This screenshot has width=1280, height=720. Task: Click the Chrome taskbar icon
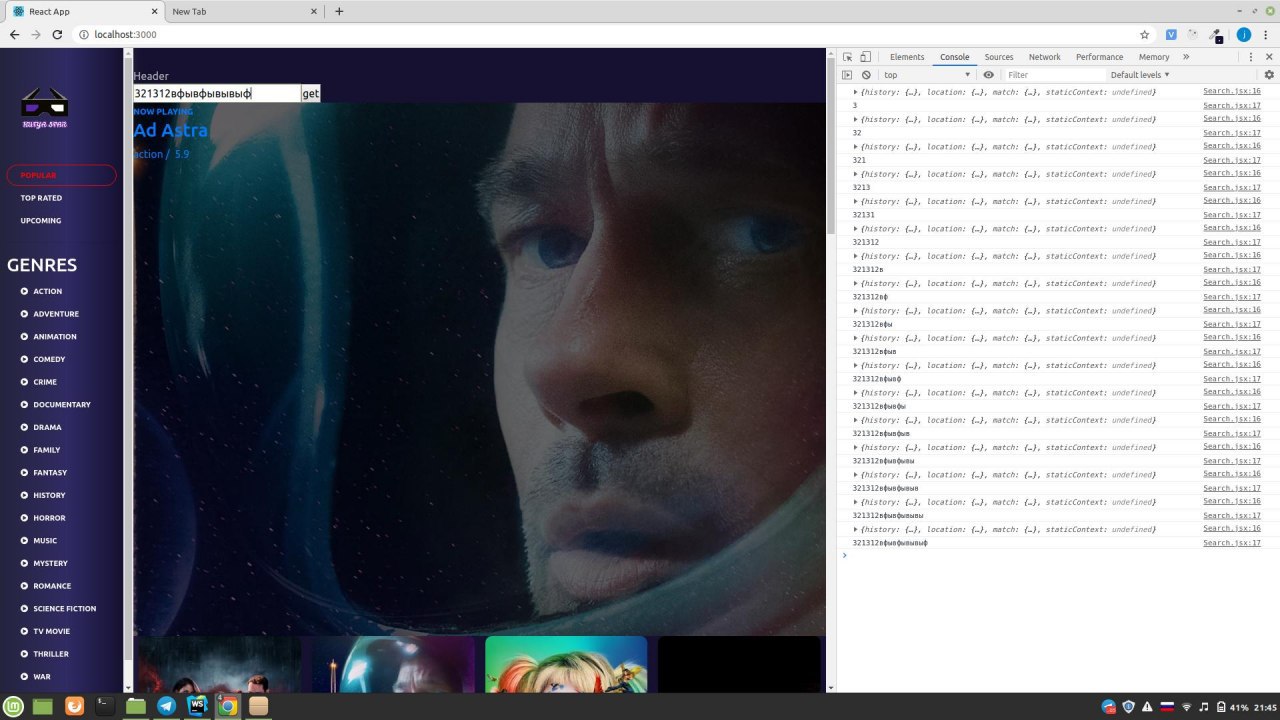(228, 706)
